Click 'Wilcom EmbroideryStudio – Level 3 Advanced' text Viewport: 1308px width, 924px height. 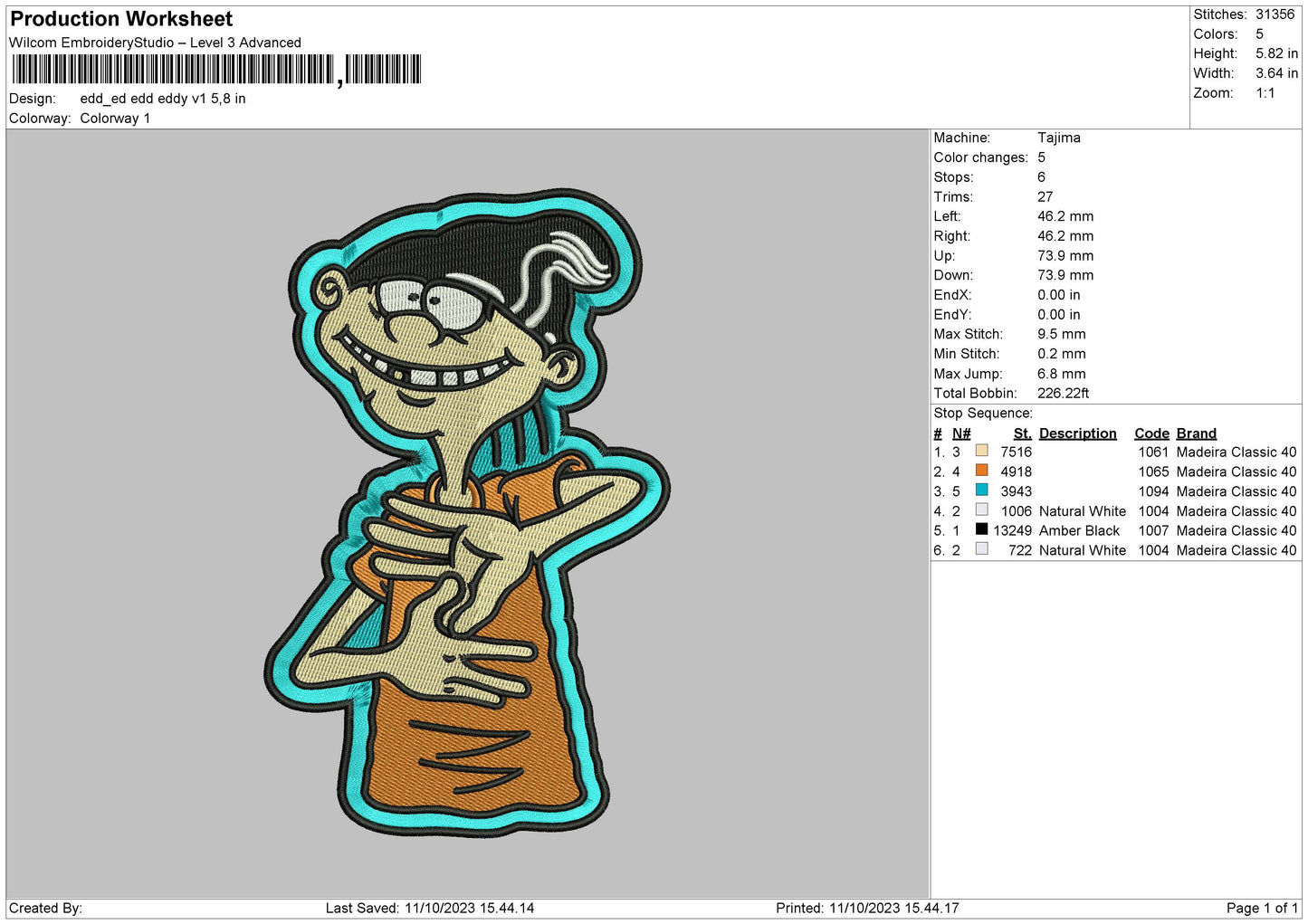point(155,43)
